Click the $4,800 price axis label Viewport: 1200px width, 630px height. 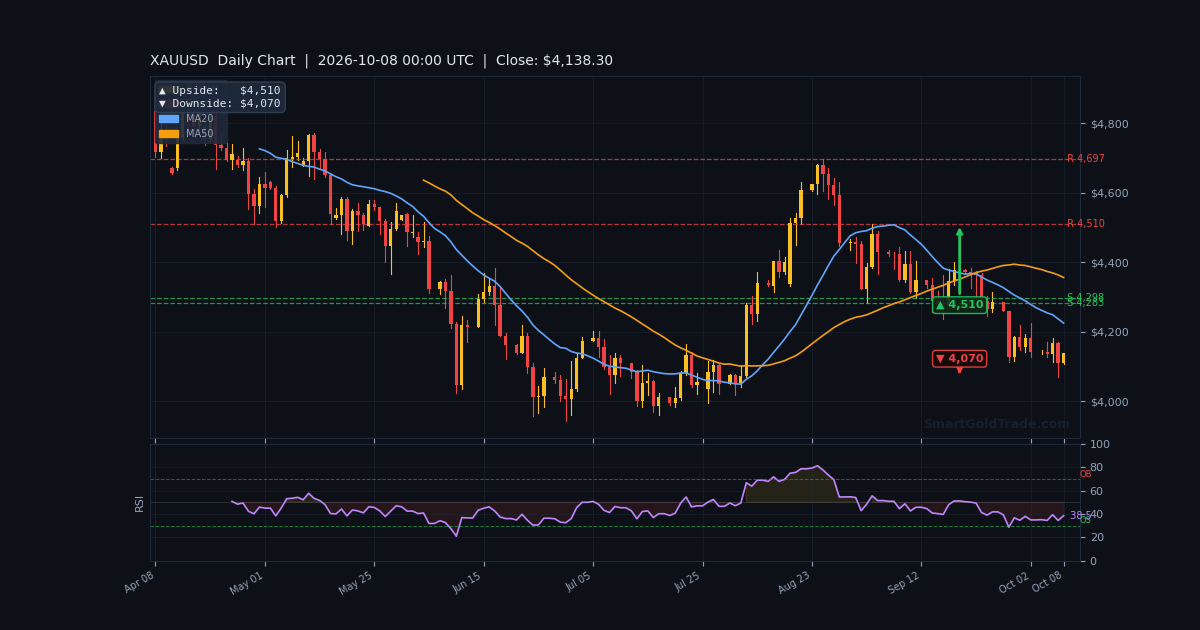point(1109,124)
